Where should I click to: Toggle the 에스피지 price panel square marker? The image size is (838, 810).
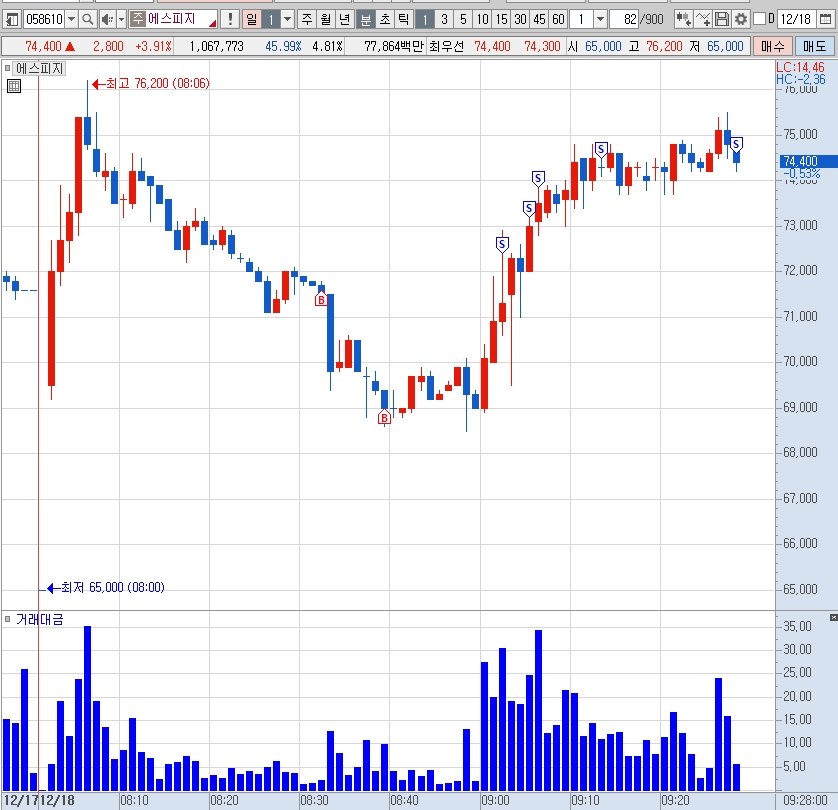[7, 68]
